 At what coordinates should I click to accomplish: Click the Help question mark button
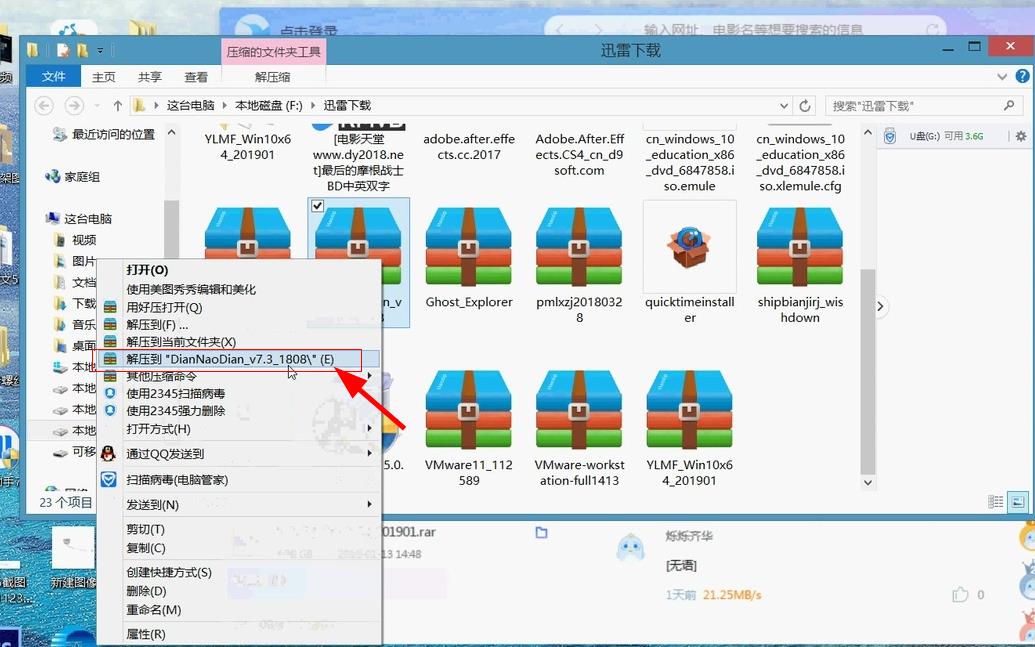pos(1022,76)
